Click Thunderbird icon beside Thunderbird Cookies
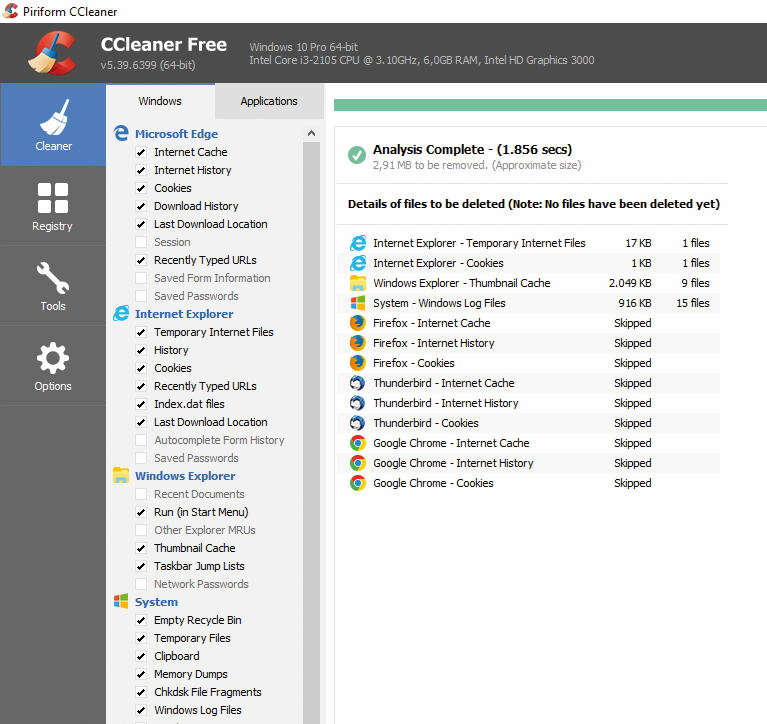The height and width of the screenshot is (724, 767). [358, 423]
